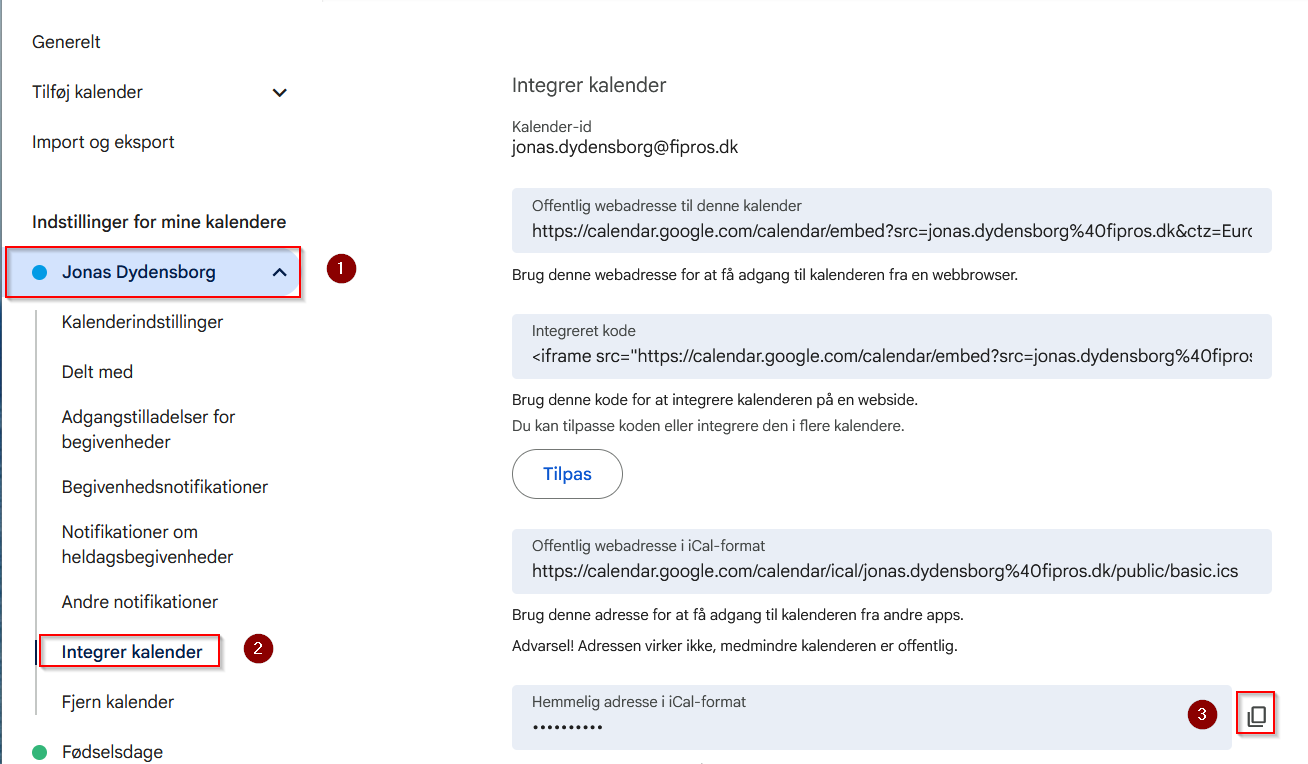Collapse the Jonas Dydensborg calendar section
Viewport: 1308px width, 764px height.
[x=280, y=272]
